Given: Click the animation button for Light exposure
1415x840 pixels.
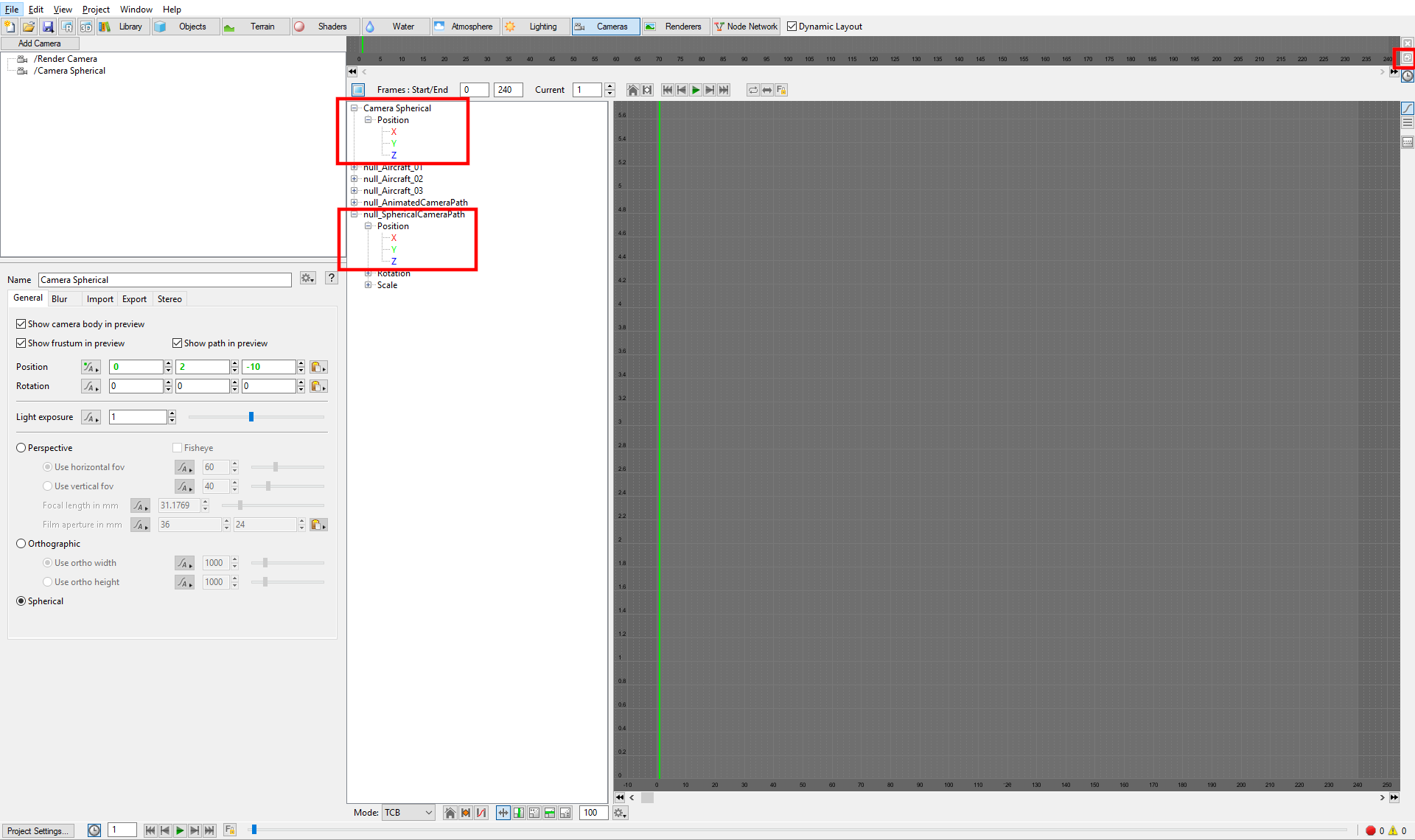Looking at the screenshot, I should [x=91, y=417].
